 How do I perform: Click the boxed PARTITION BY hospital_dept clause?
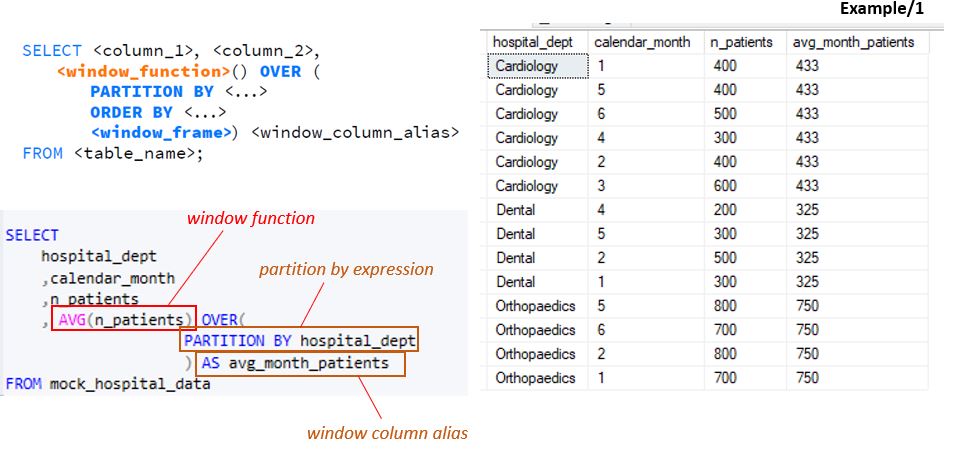coord(299,341)
